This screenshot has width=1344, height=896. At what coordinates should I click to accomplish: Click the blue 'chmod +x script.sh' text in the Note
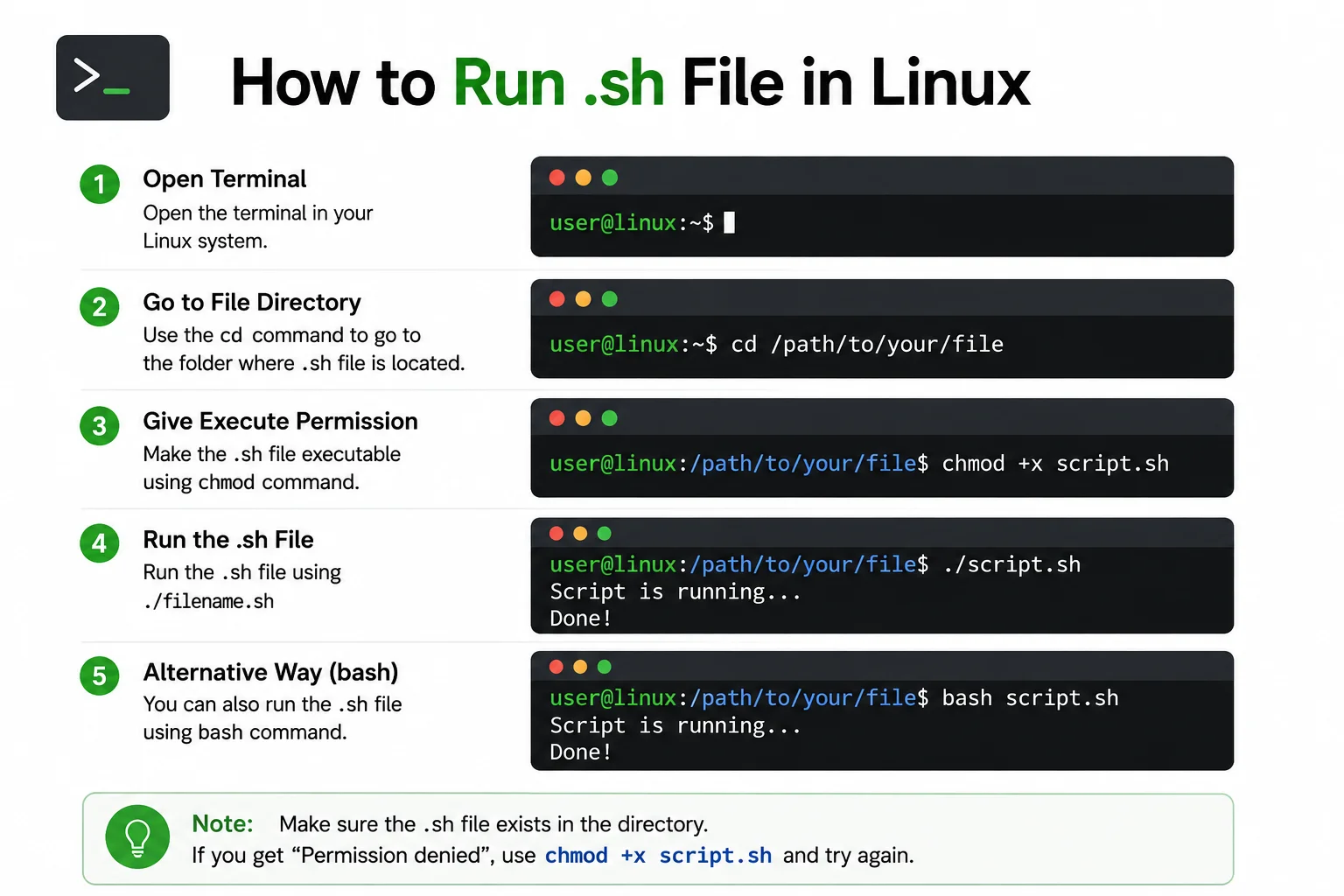[658, 856]
